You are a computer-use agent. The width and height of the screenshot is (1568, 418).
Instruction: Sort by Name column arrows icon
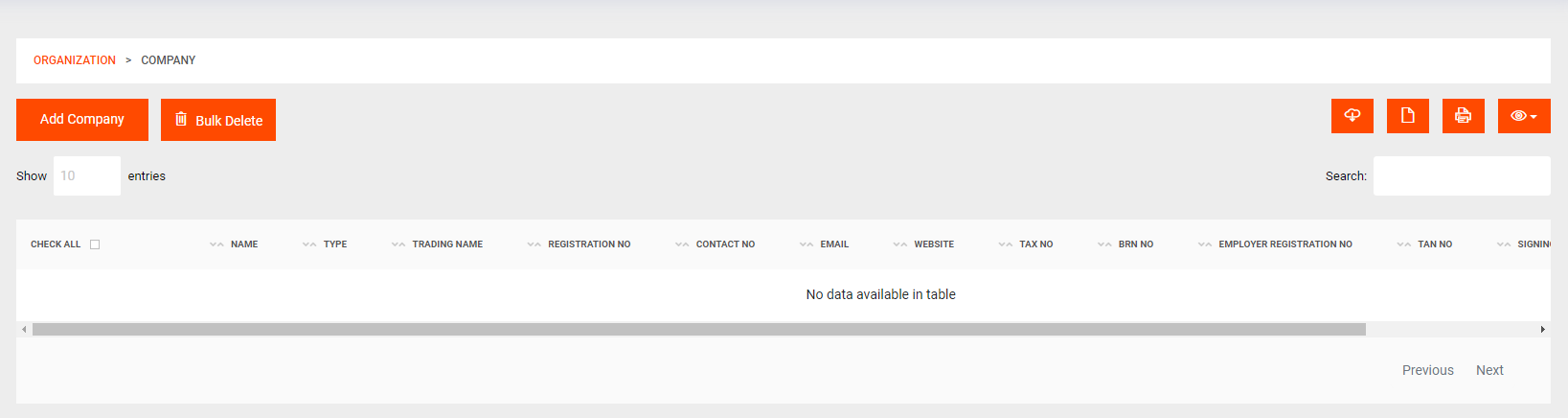point(216,244)
